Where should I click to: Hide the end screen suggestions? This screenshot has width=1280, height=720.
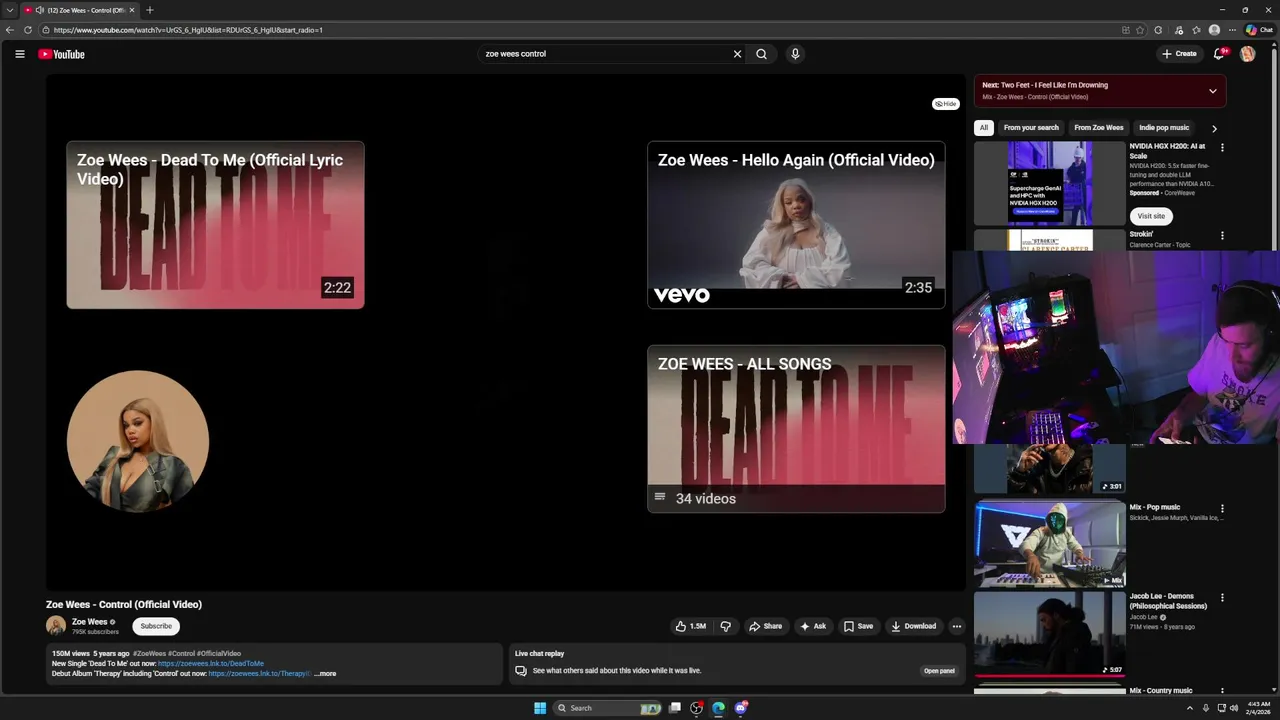[x=945, y=104]
